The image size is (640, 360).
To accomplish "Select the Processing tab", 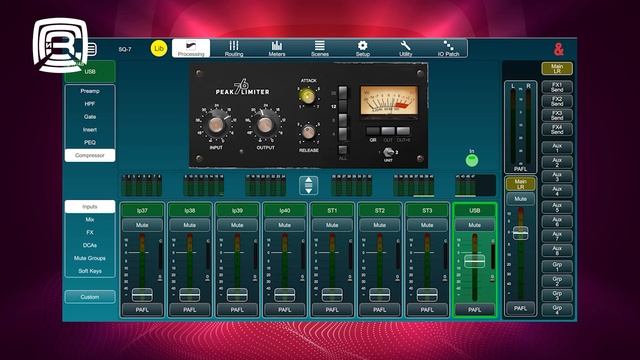I will 191,48.
